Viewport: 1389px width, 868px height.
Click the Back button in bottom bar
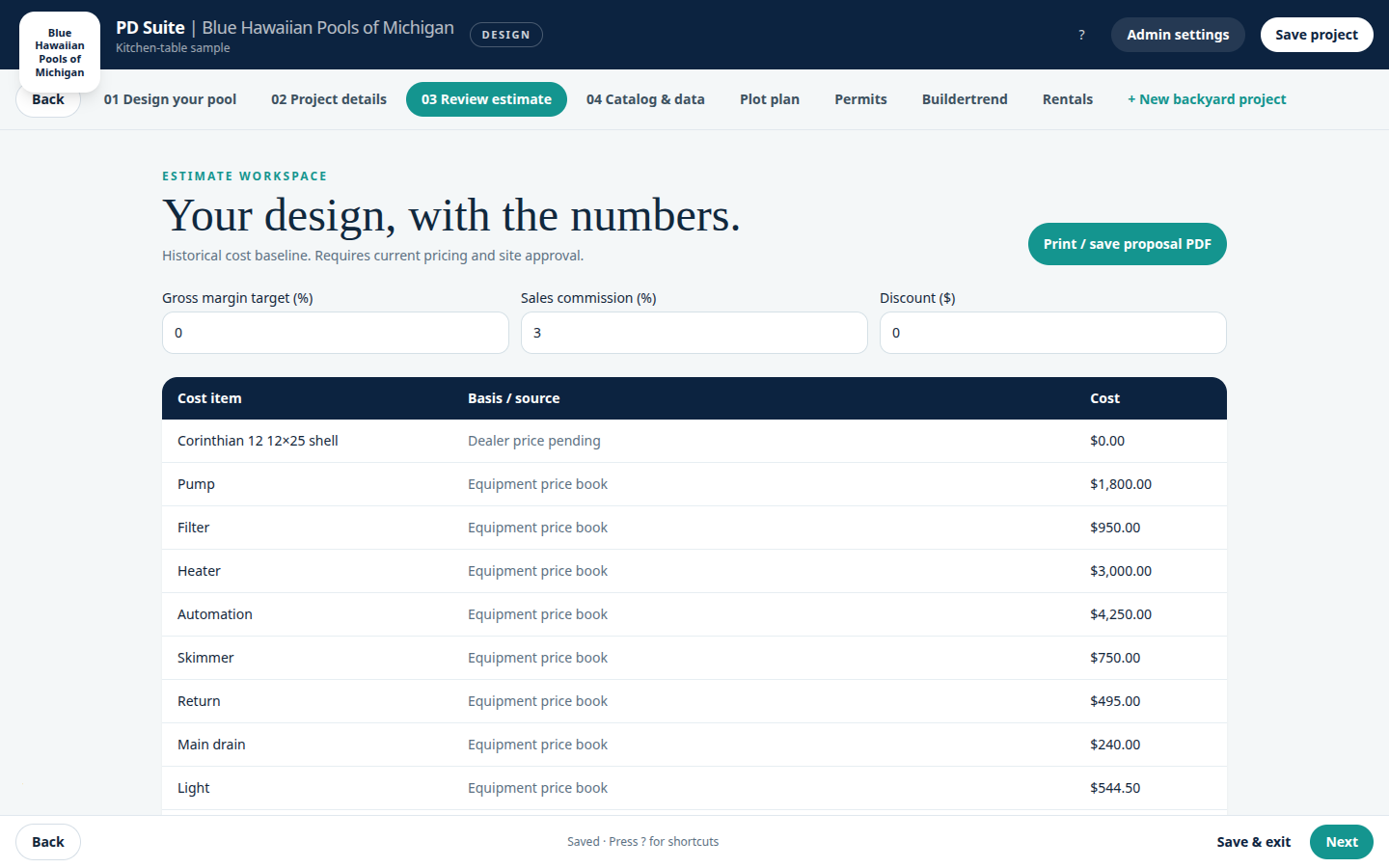click(48, 842)
